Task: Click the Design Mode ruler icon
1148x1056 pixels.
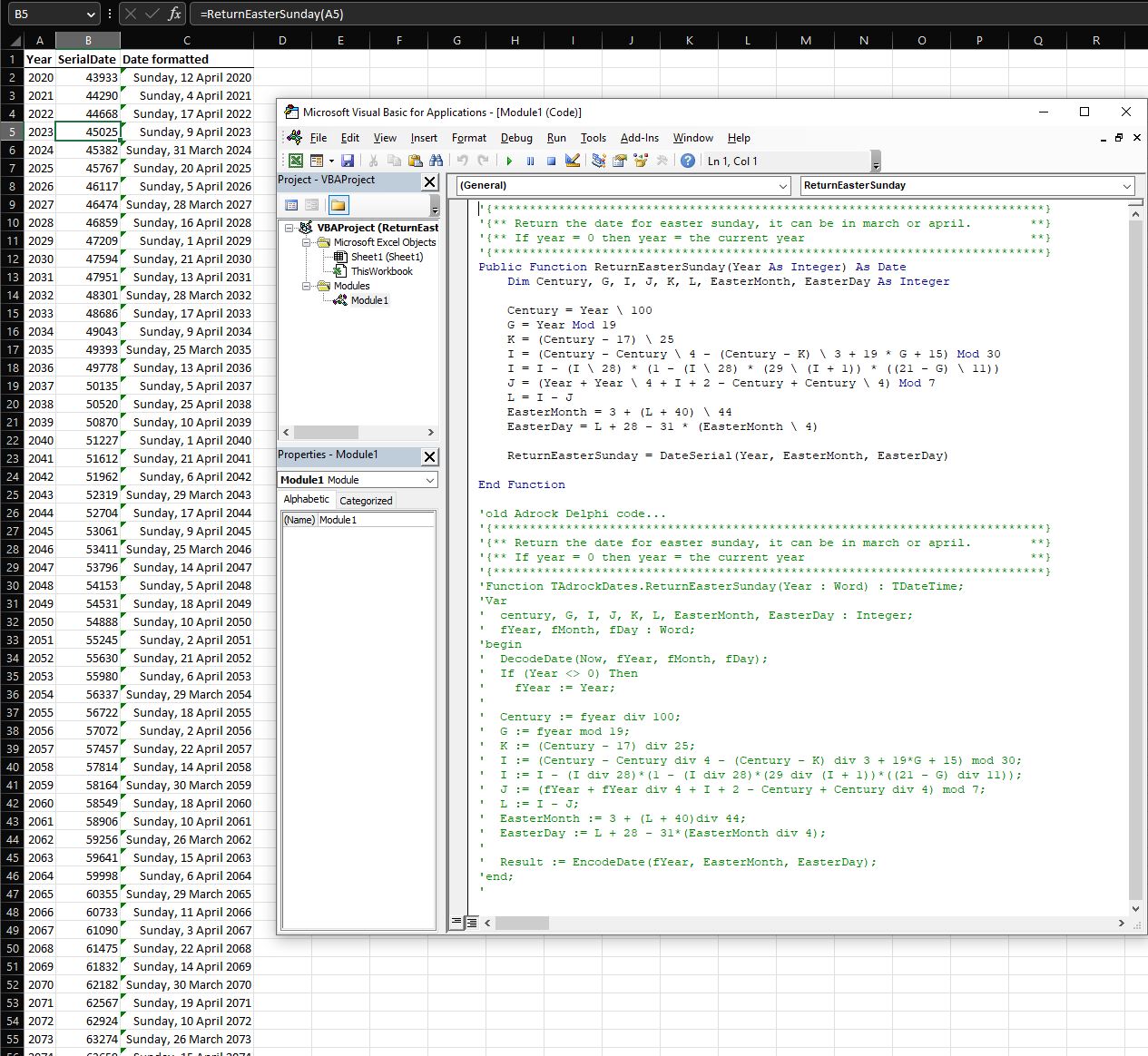Action: tap(573, 161)
